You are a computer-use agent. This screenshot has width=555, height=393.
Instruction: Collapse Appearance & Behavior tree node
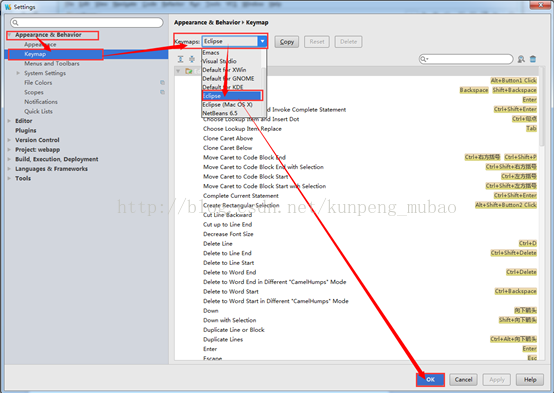pos(10,35)
